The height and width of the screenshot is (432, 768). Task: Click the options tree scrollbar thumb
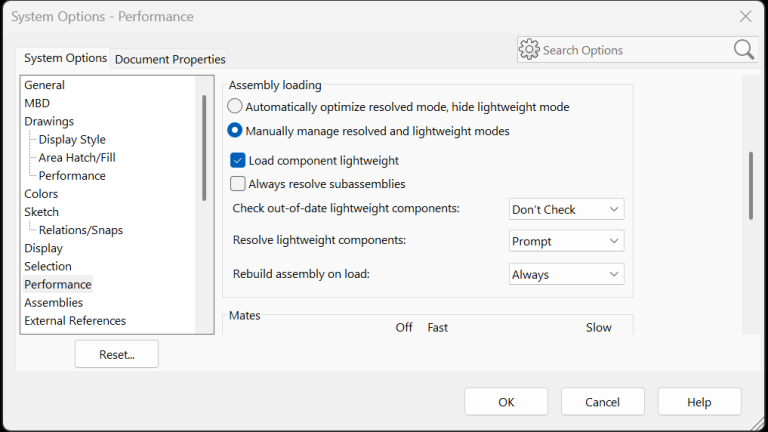(204, 147)
